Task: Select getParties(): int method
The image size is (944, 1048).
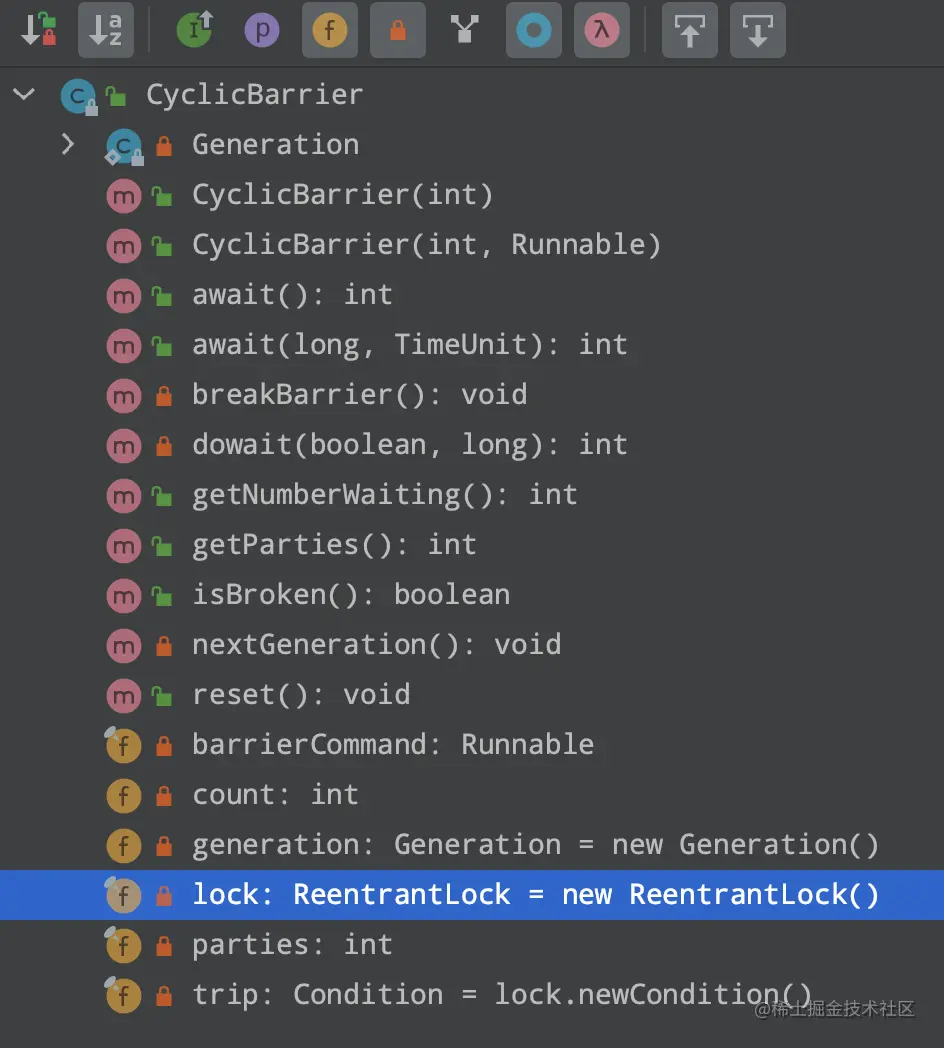Action: pos(472,545)
